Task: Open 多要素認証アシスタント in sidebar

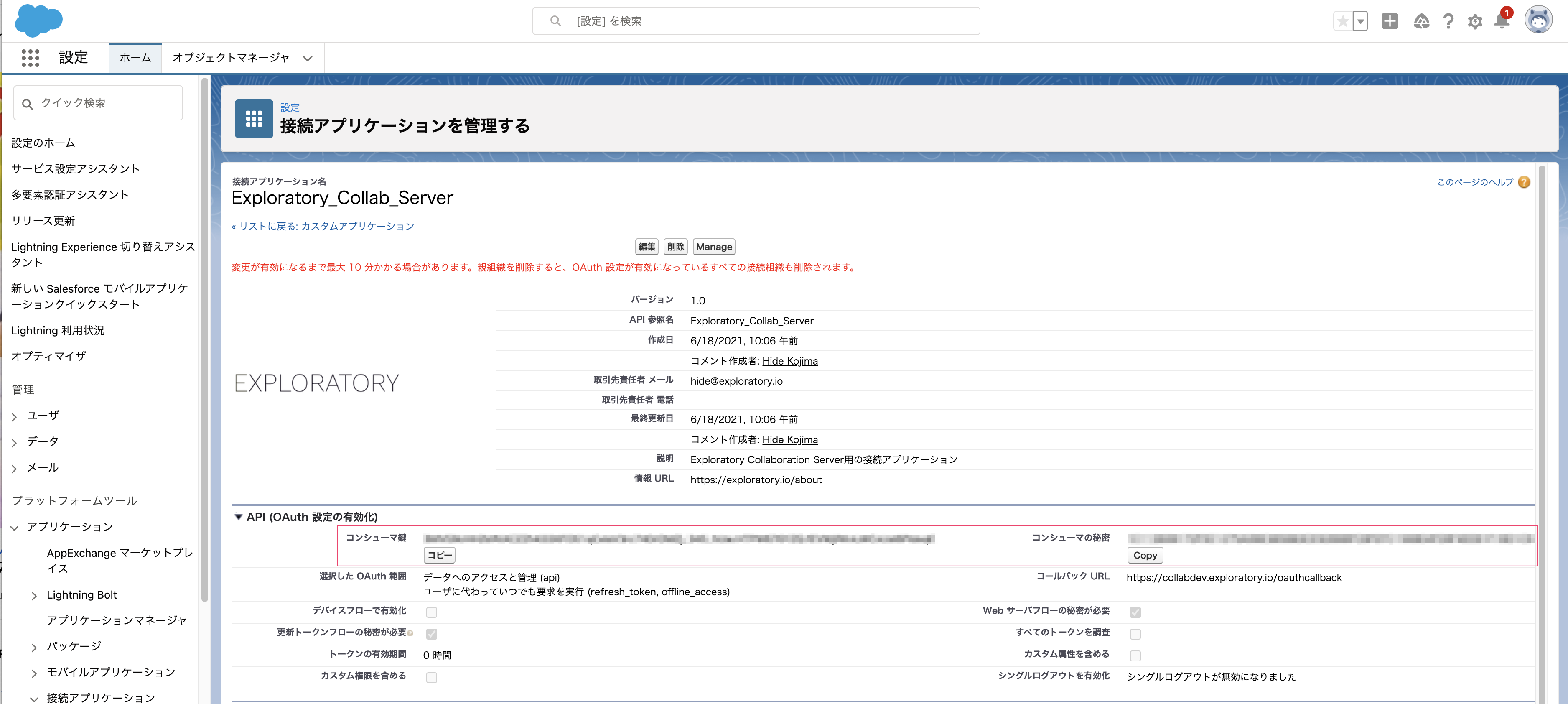Action: pyautogui.click(x=70, y=195)
